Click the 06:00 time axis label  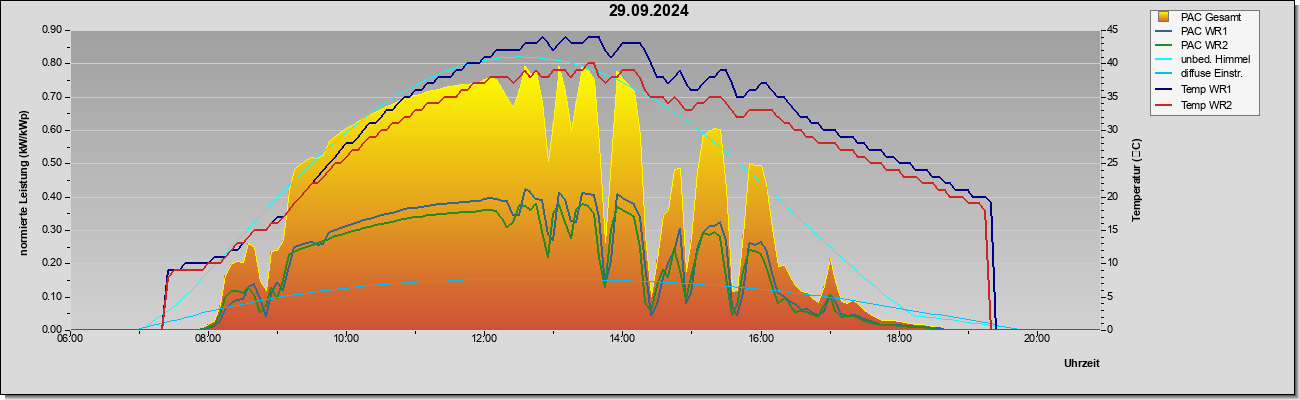click(x=70, y=338)
